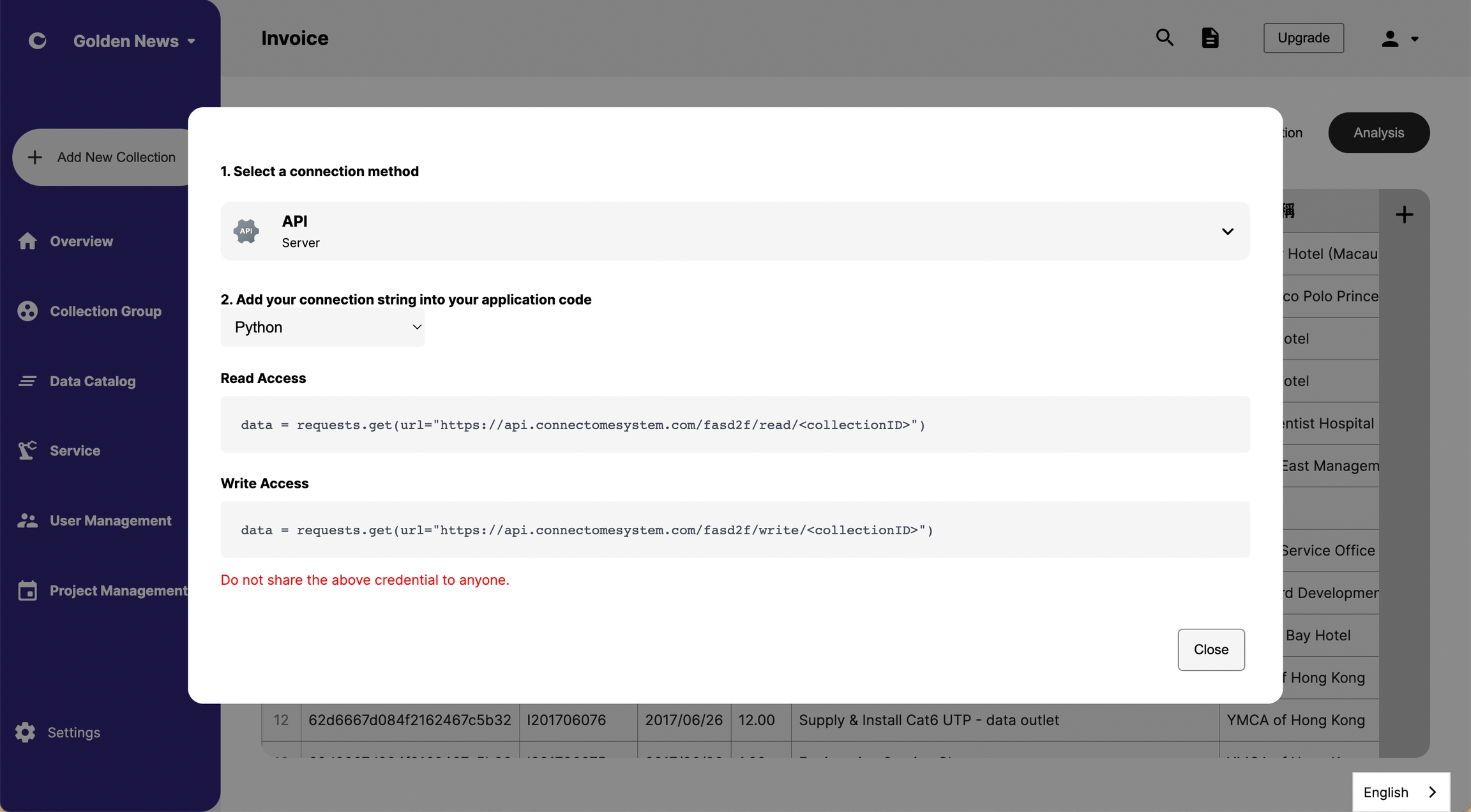Click cell 'I201706076'
Viewport: 1471px width, 812px height.
[578, 720]
